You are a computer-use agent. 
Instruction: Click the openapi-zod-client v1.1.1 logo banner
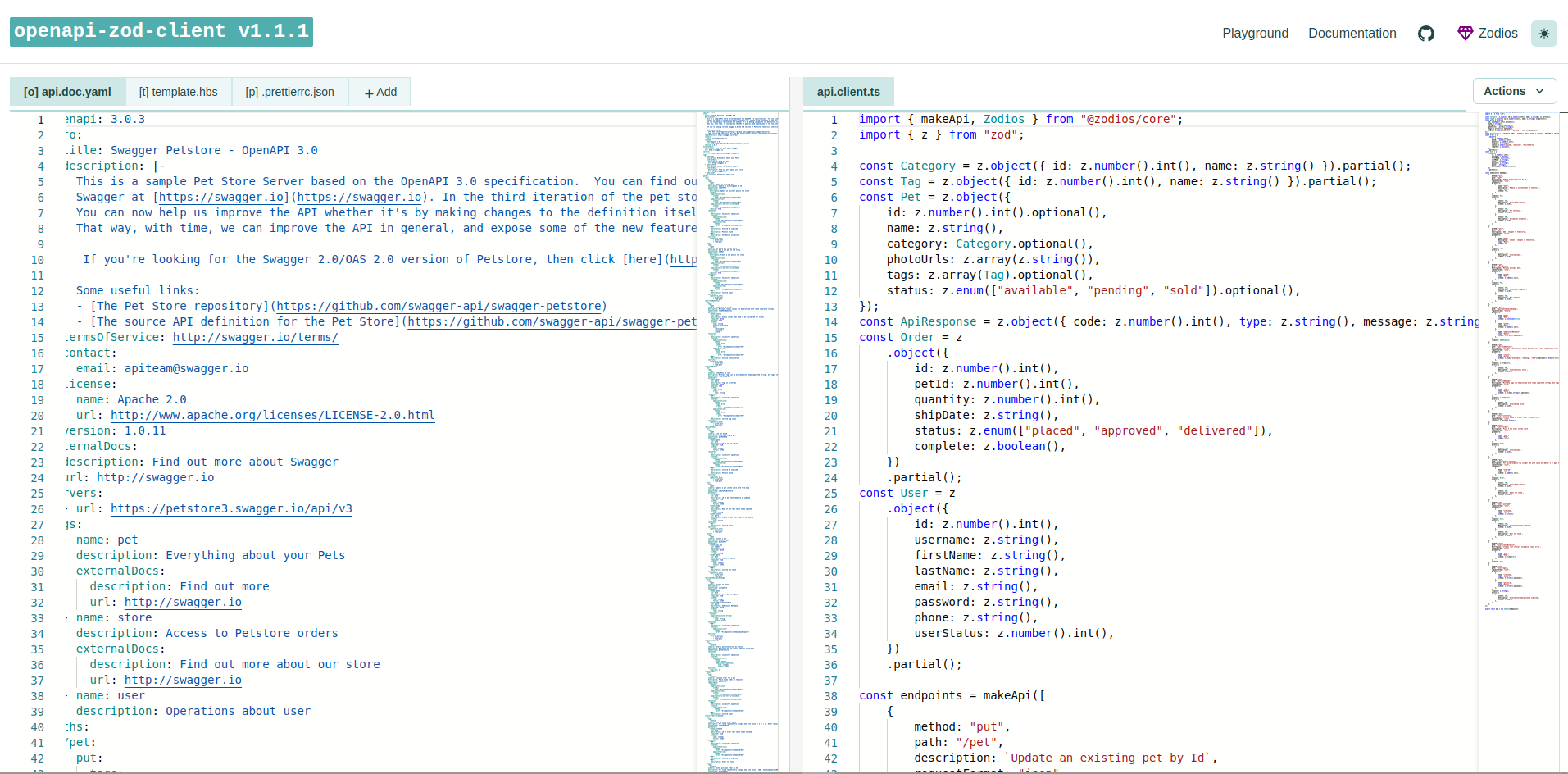[x=160, y=31]
